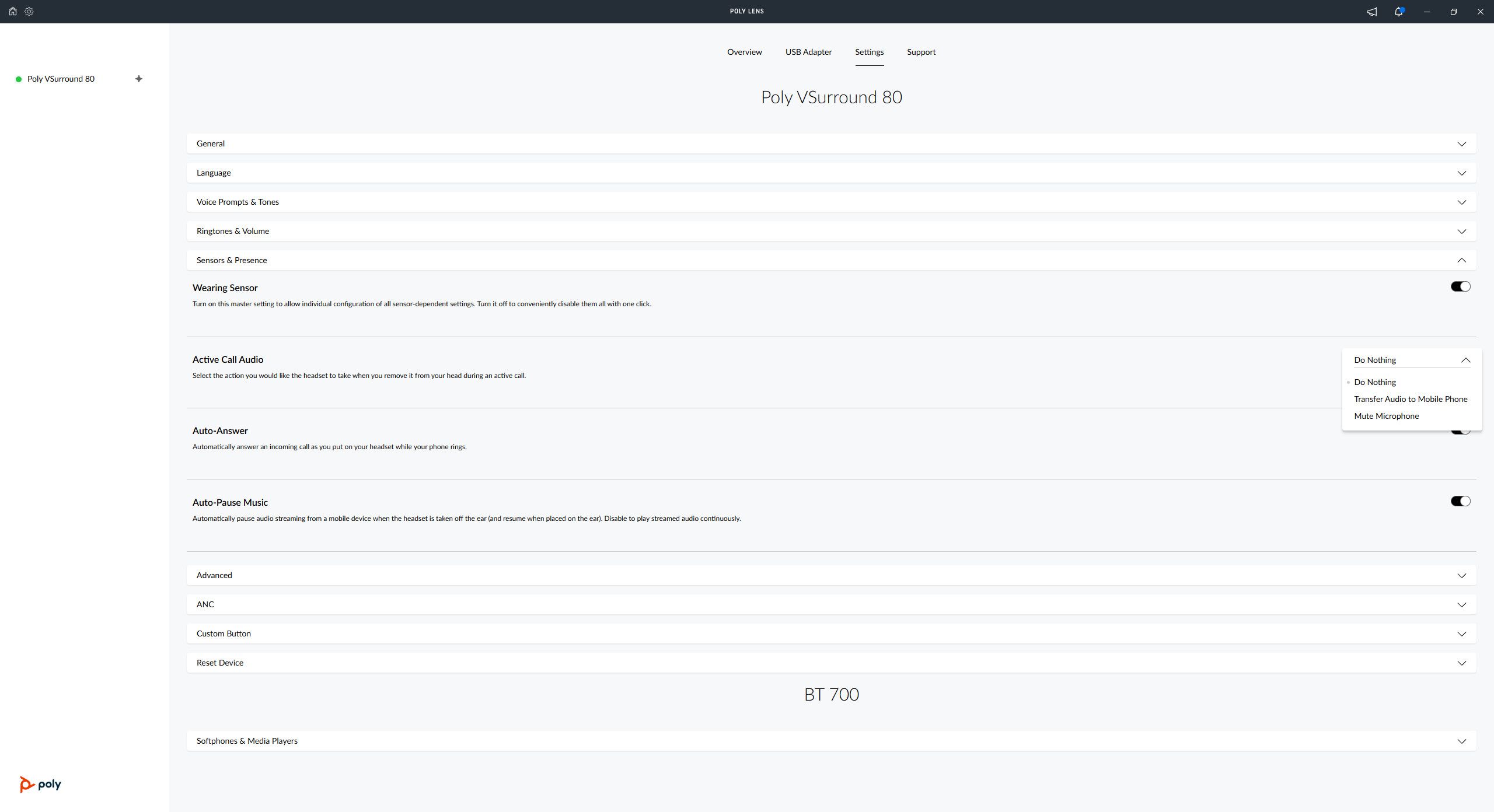Choose Transfer Audio to Mobile Phone option
Screen dimensions: 1494x812
tap(1411, 399)
